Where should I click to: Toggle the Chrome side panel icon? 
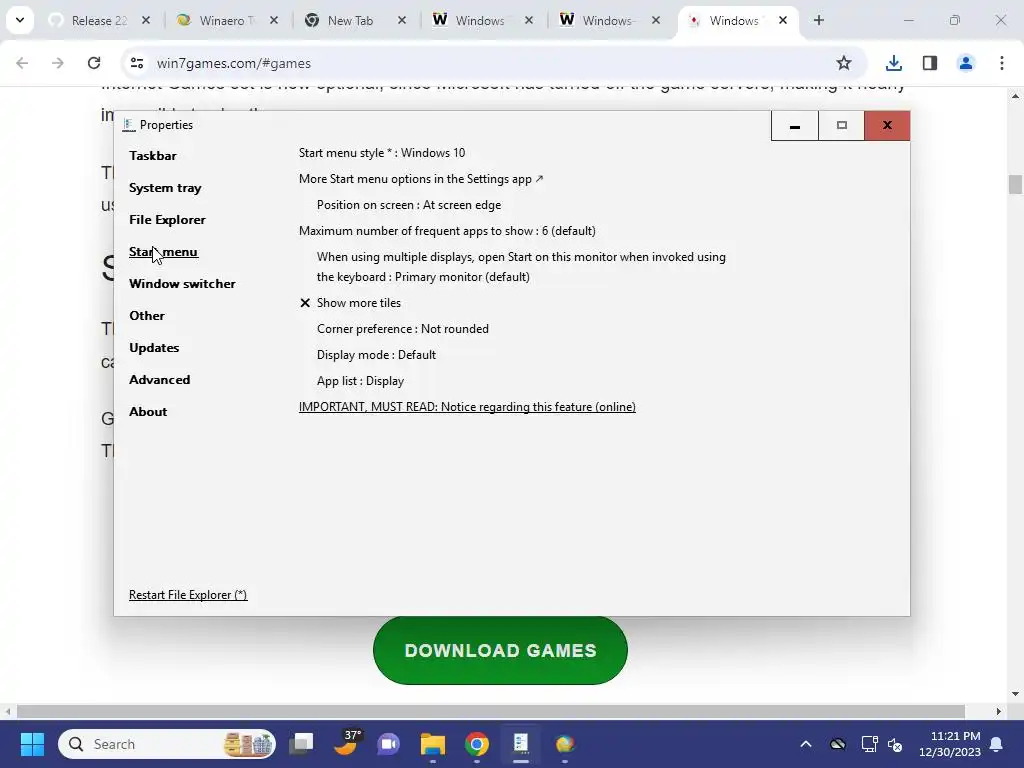pos(930,63)
